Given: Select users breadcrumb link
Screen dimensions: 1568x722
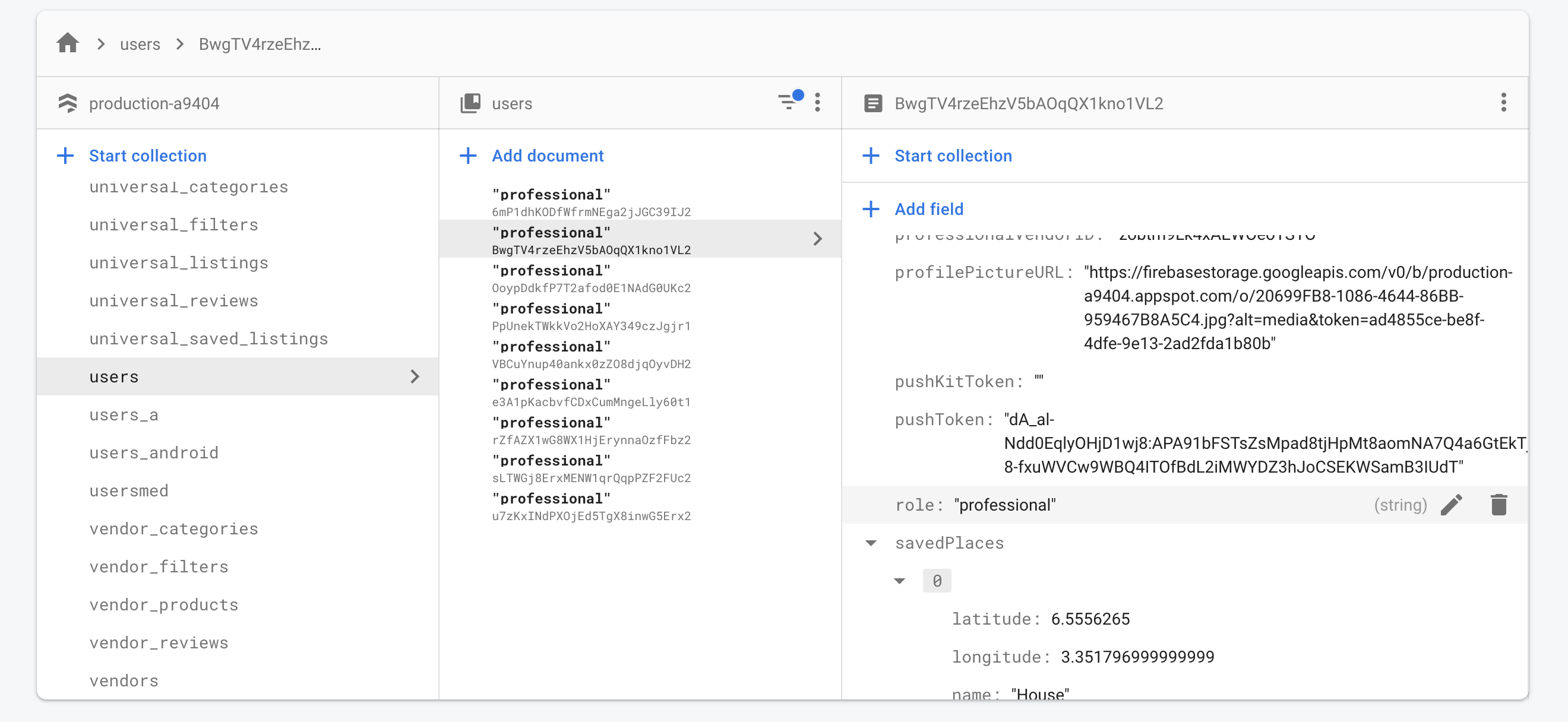Looking at the screenshot, I should pyautogui.click(x=140, y=45).
